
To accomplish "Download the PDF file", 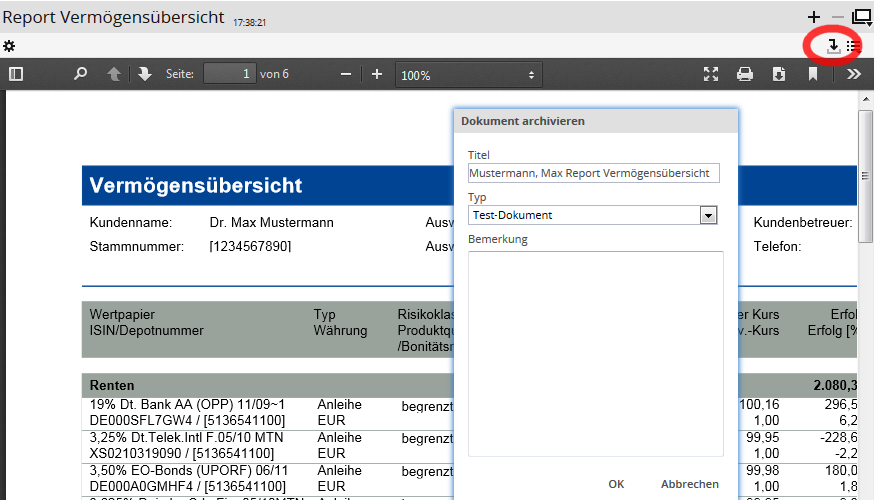I will click(779, 74).
